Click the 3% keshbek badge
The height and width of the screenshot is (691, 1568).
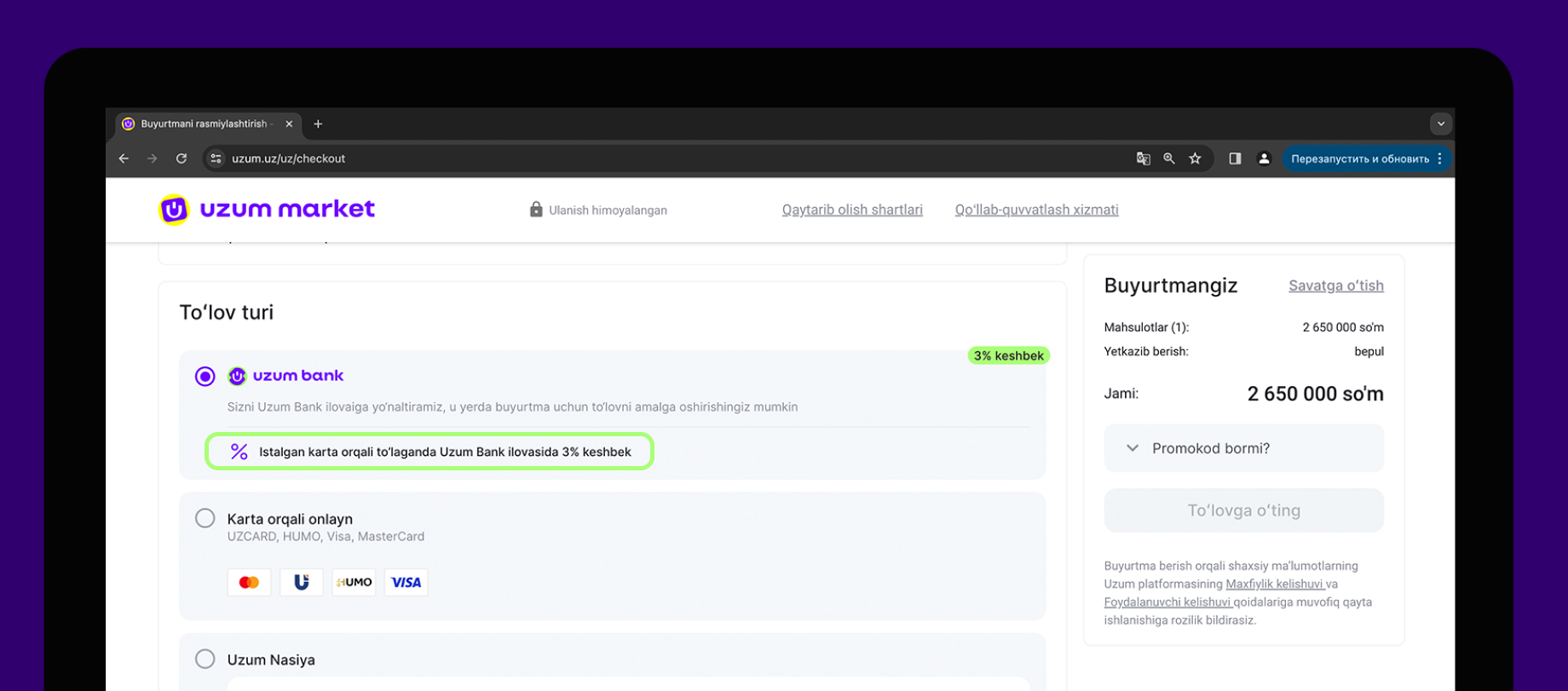point(1009,355)
